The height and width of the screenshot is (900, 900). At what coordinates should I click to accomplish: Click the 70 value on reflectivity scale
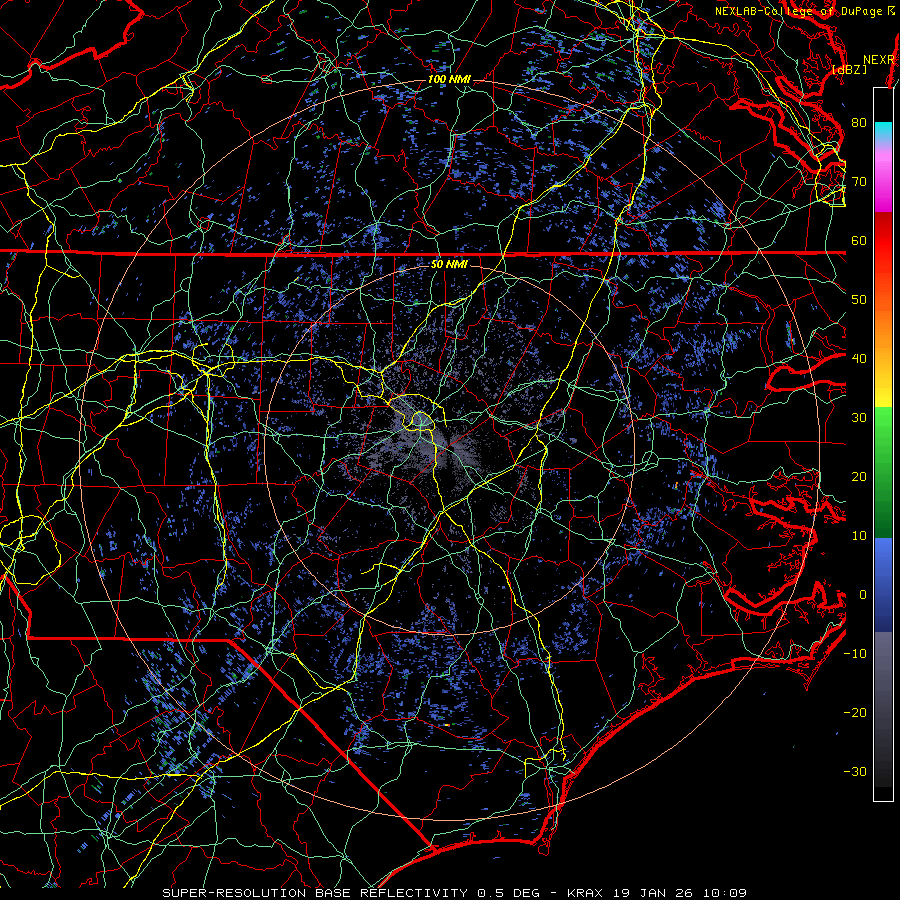859,182
